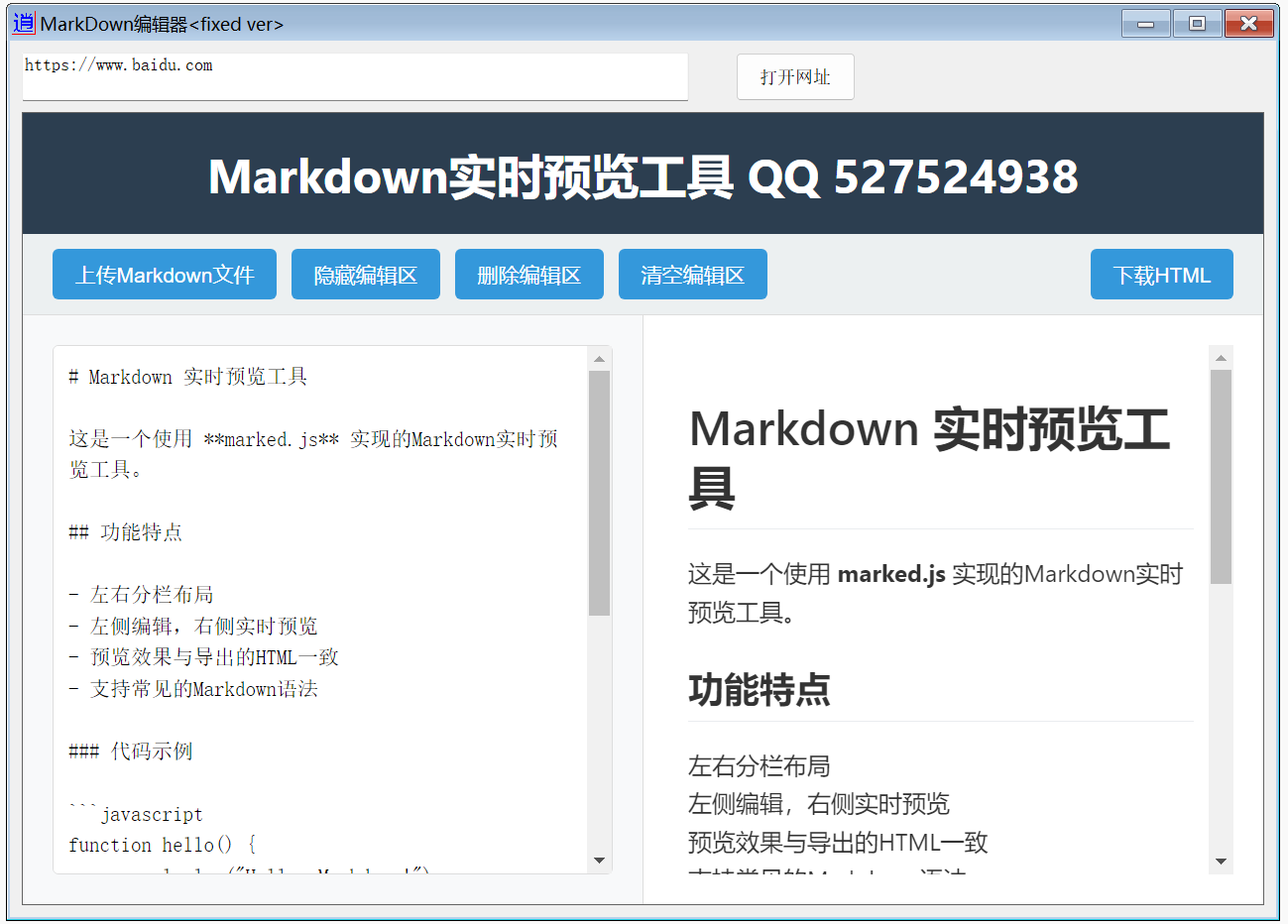Image resolution: width=1288 pixels, height=924 pixels.
Task: Maximize the MarkDown编辑器 window
Action: (1197, 23)
